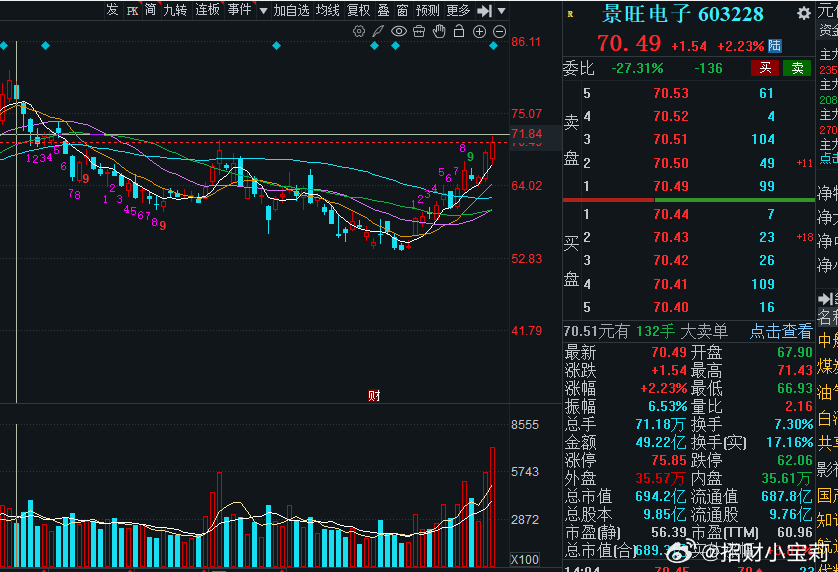The width and height of the screenshot is (838, 572).
Task: Zoom in with the plus icon
Action: (479, 32)
